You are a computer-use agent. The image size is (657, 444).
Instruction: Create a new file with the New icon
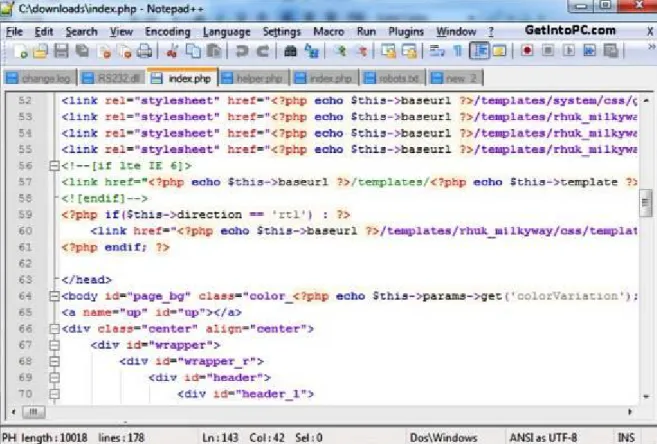click(20, 51)
